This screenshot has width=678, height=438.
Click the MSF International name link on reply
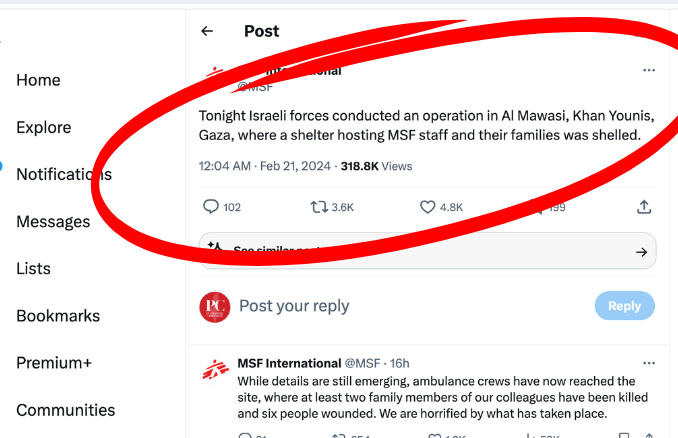click(288, 363)
